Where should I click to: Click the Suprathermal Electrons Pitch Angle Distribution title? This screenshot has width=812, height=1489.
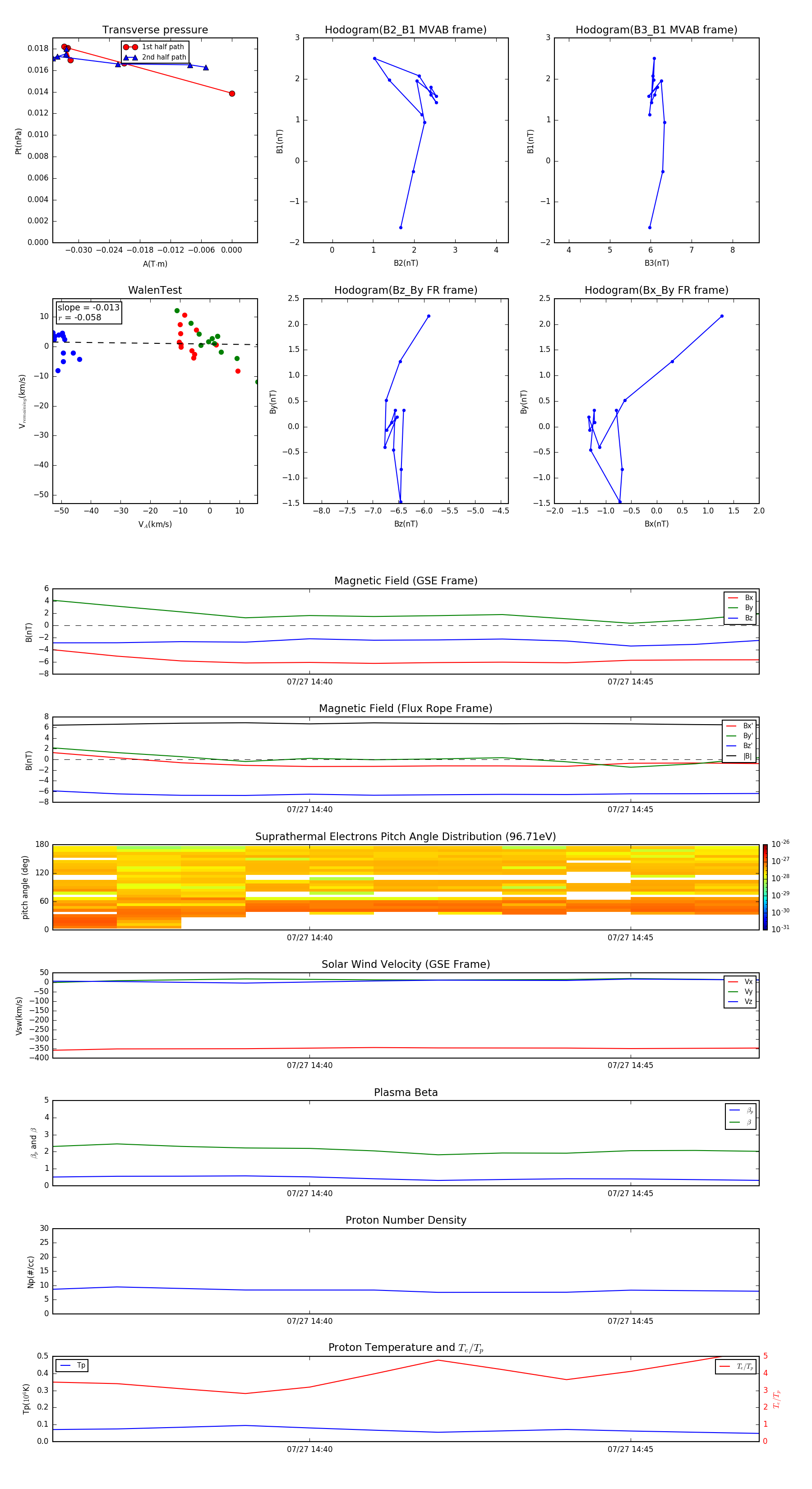(x=406, y=837)
